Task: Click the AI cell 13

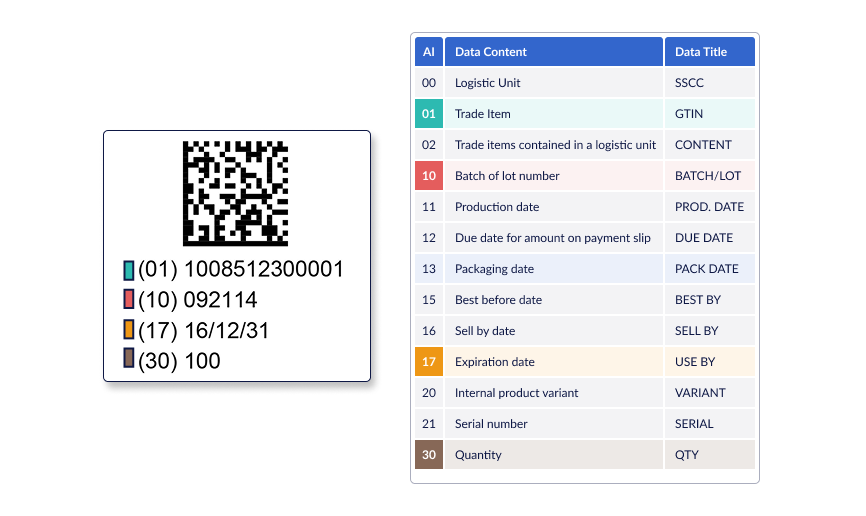Action: tap(429, 269)
